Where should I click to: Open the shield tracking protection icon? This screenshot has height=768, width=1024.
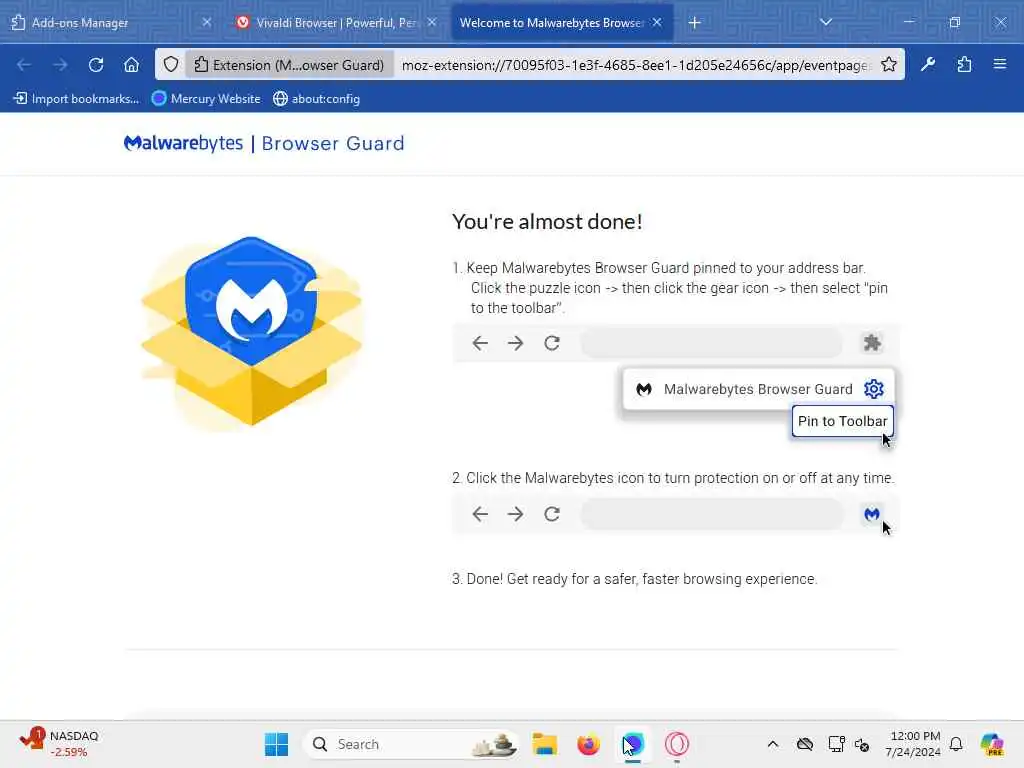(170, 65)
